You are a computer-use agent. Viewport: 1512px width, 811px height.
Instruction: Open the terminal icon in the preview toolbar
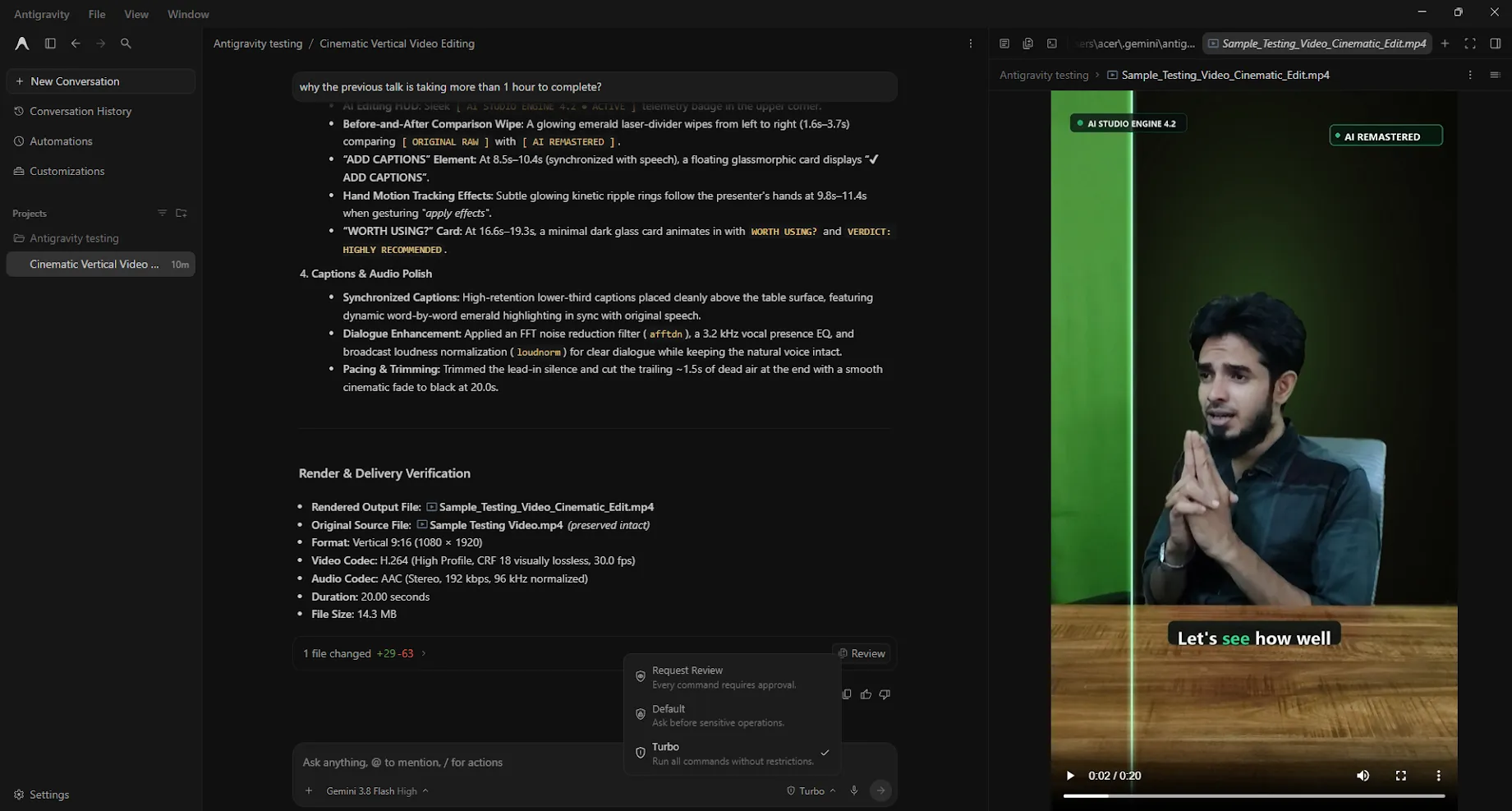pos(1051,44)
